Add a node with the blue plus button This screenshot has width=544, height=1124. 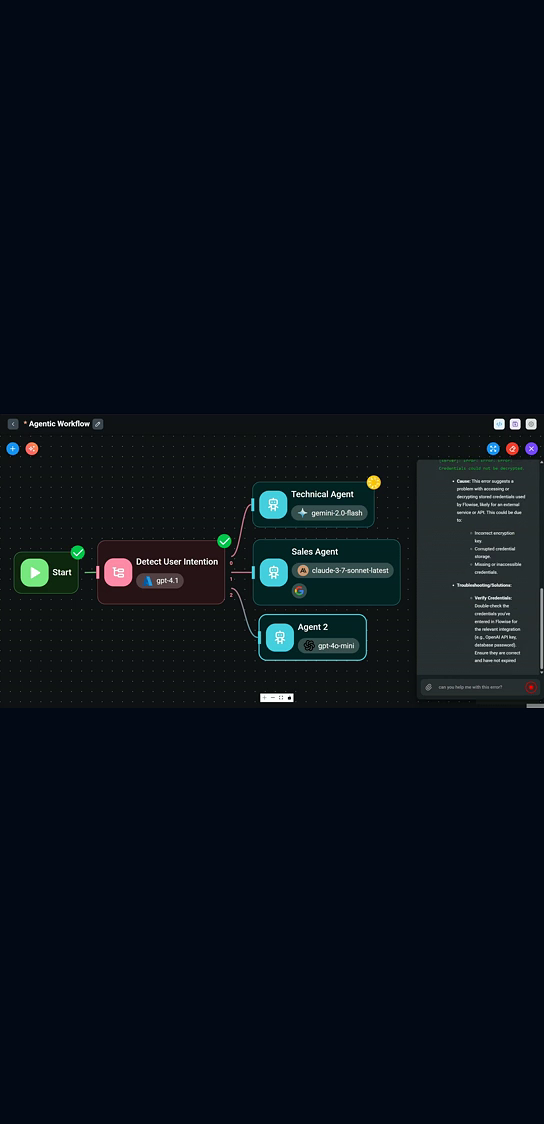[x=12, y=449]
